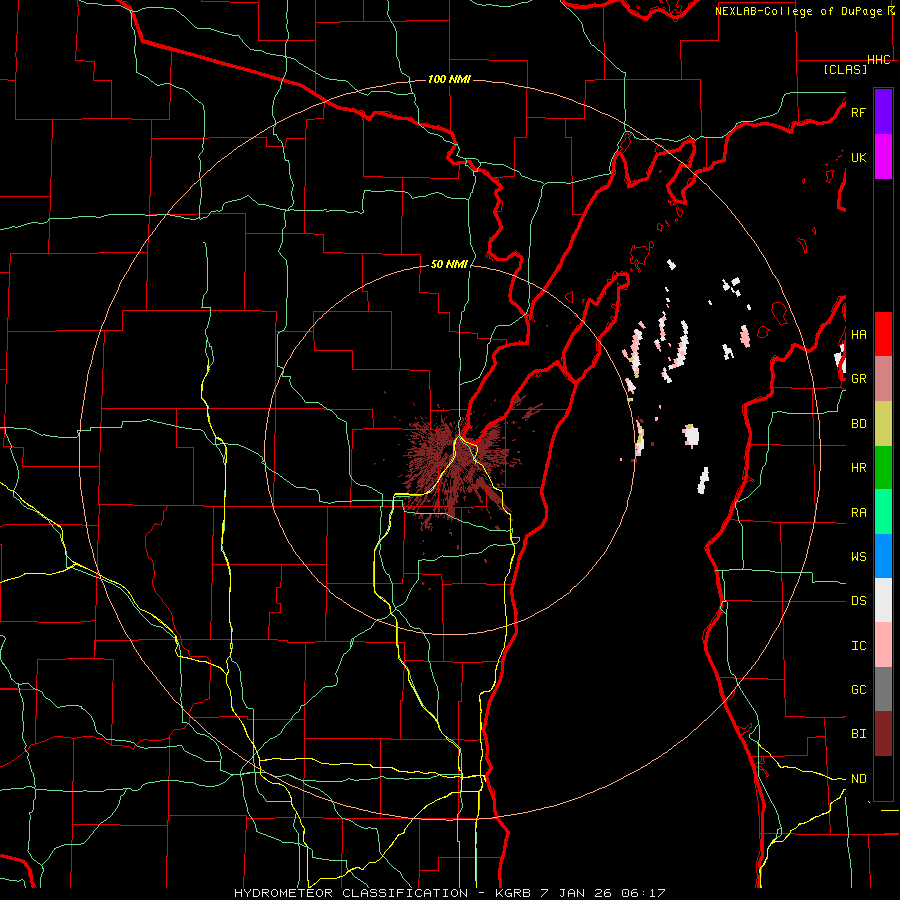Screen dimensions: 900x900
Task: Click the HA red legend swatch
Action: [883, 334]
